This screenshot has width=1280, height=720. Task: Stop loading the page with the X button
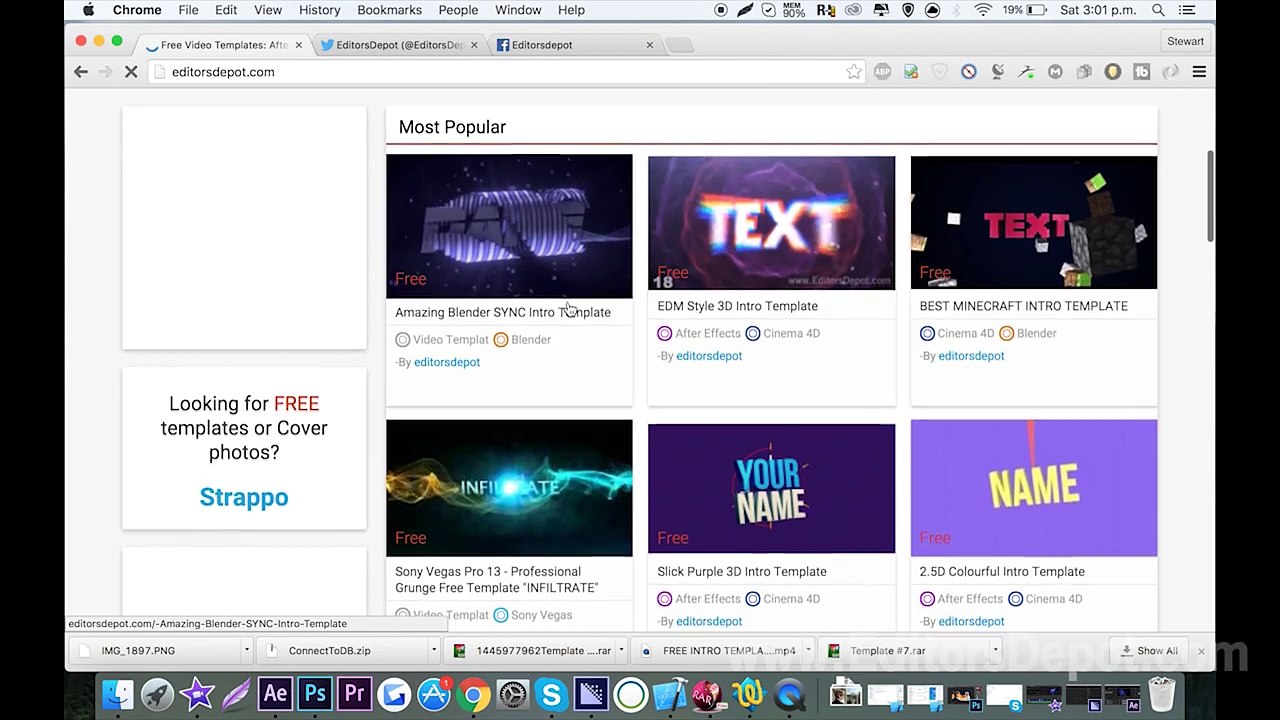(131, 72)
